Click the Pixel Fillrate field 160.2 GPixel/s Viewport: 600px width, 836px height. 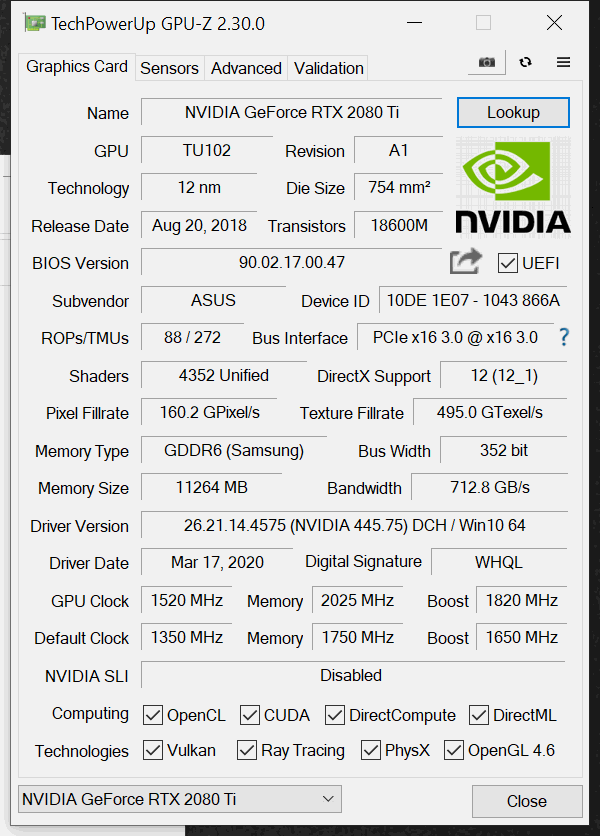click(209, 412)
